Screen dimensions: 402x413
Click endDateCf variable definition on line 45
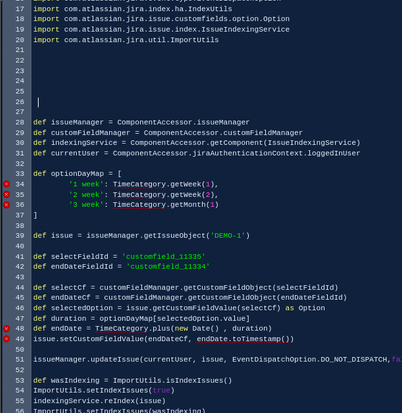point(70,297)
